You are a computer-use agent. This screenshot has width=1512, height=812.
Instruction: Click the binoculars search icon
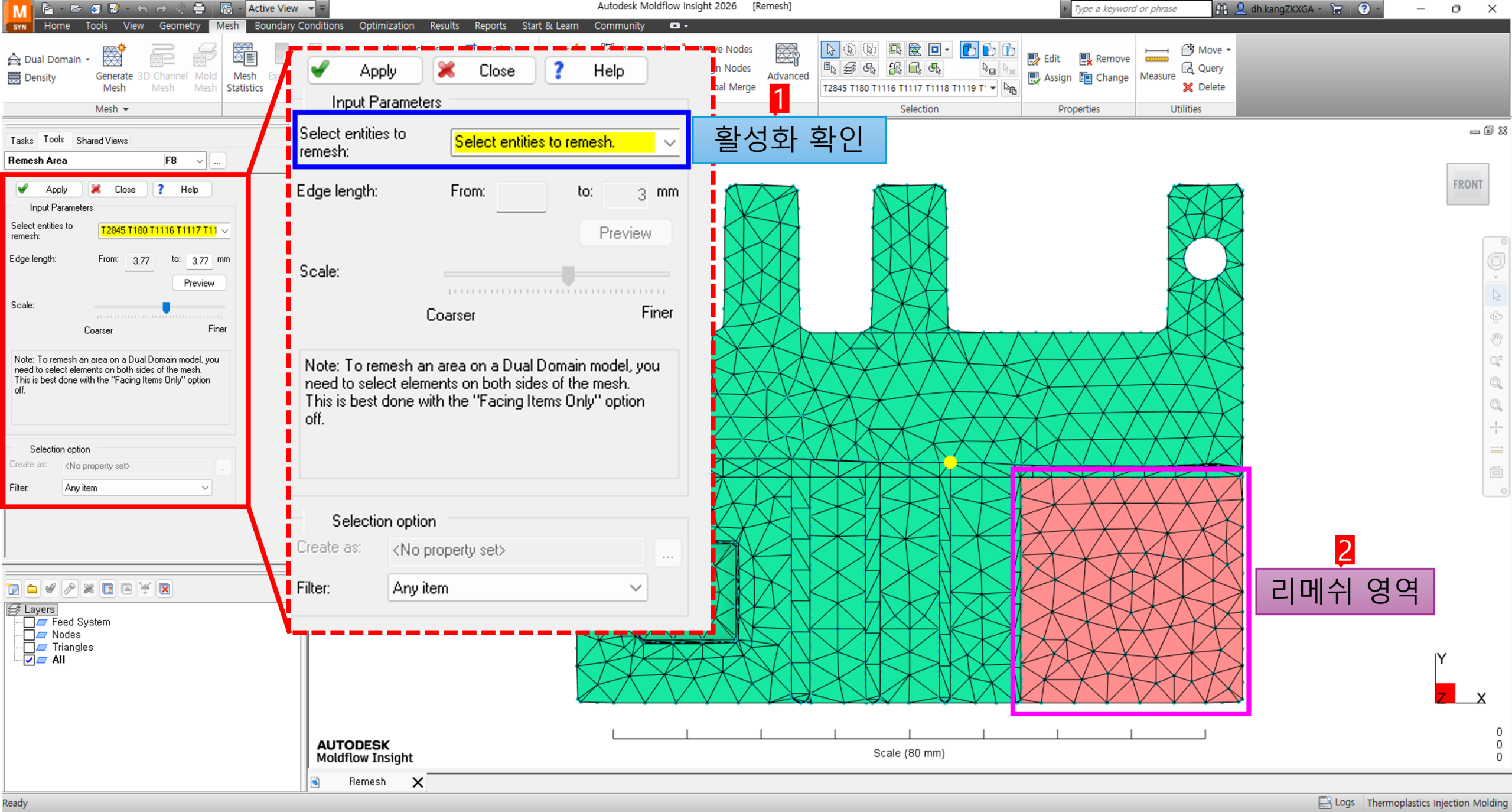point(1221,8)
